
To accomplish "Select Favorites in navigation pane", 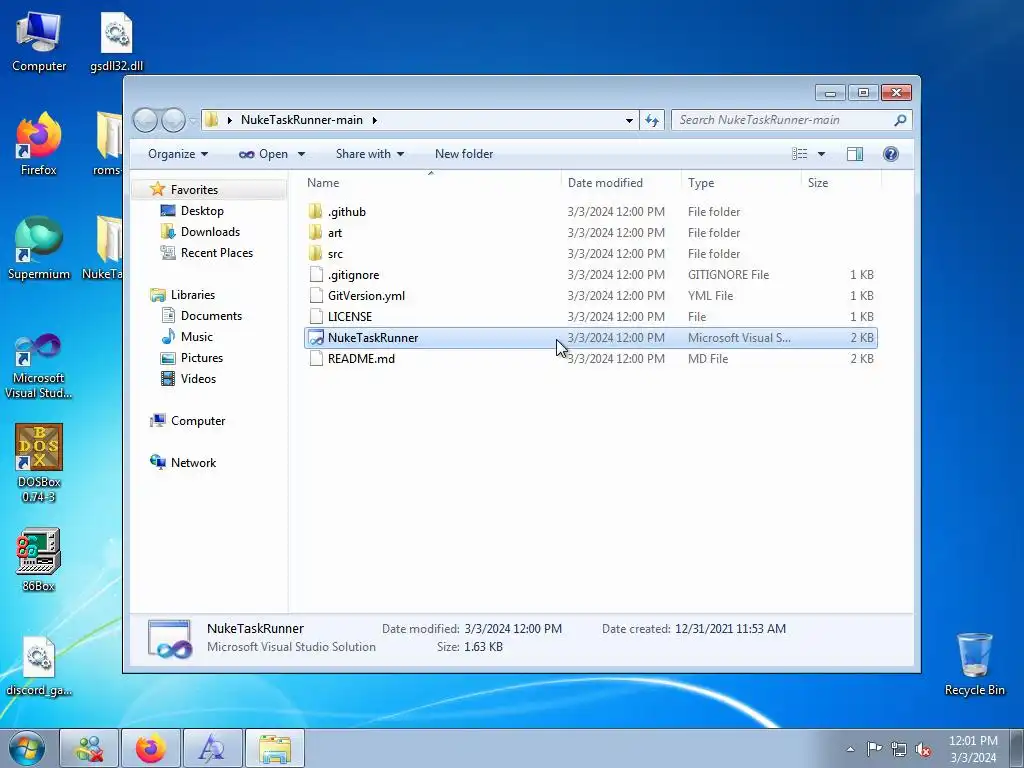I will (194, 189).
